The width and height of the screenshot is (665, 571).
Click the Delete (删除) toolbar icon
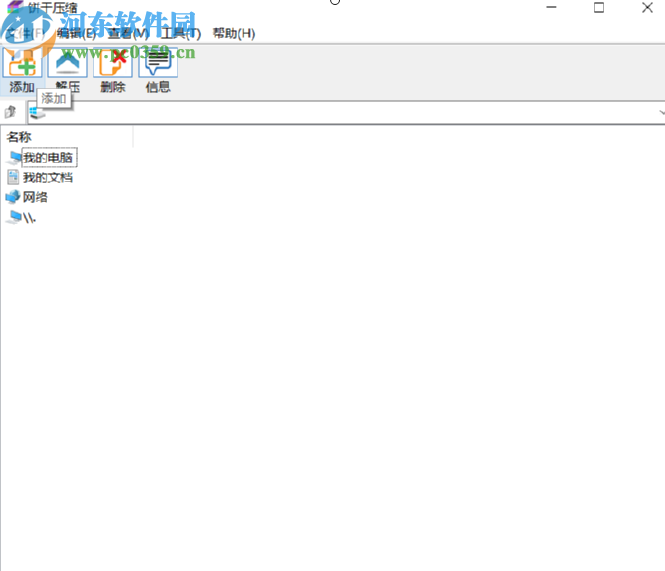[113, 63]
